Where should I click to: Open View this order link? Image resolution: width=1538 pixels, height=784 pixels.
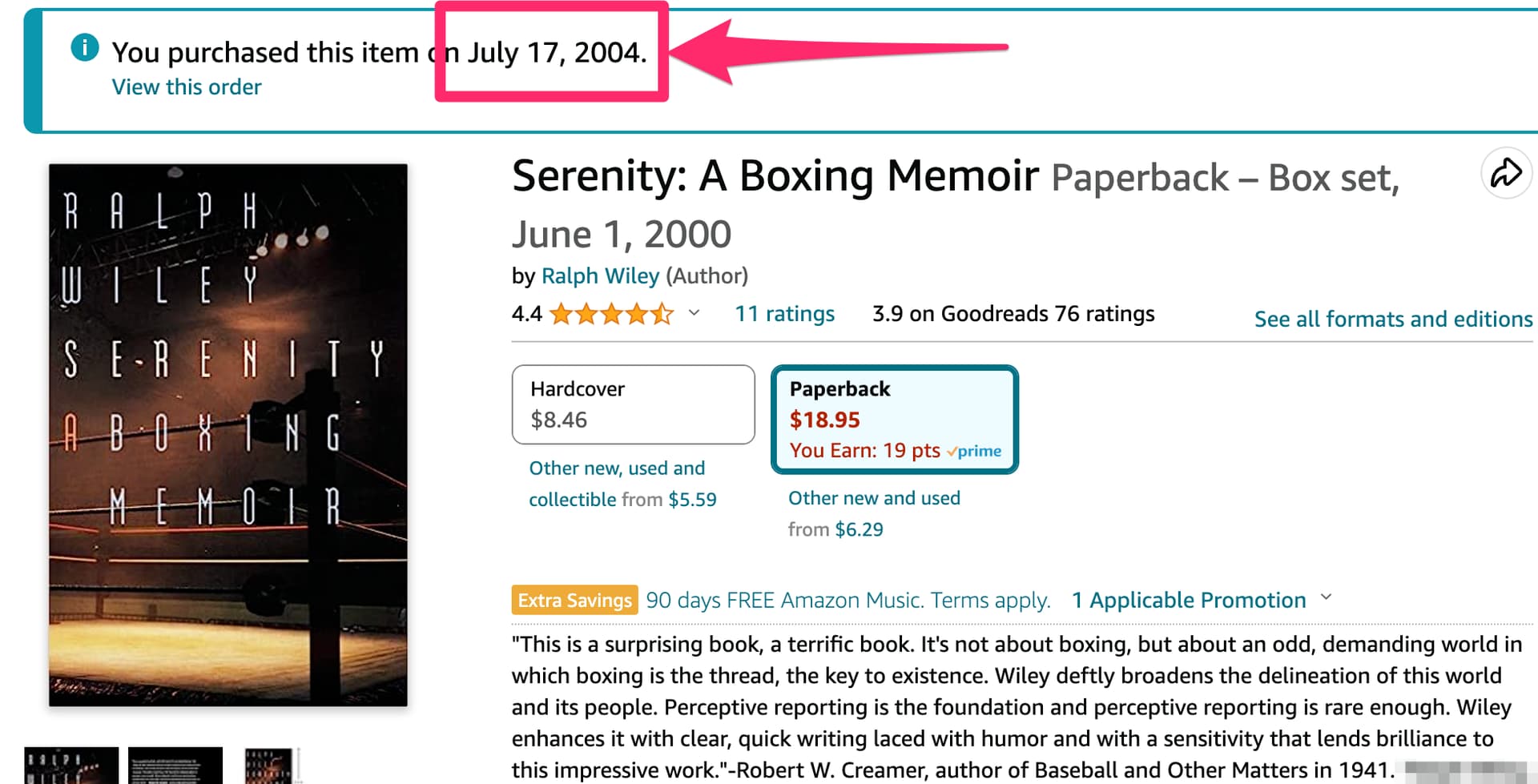(187, 86)
